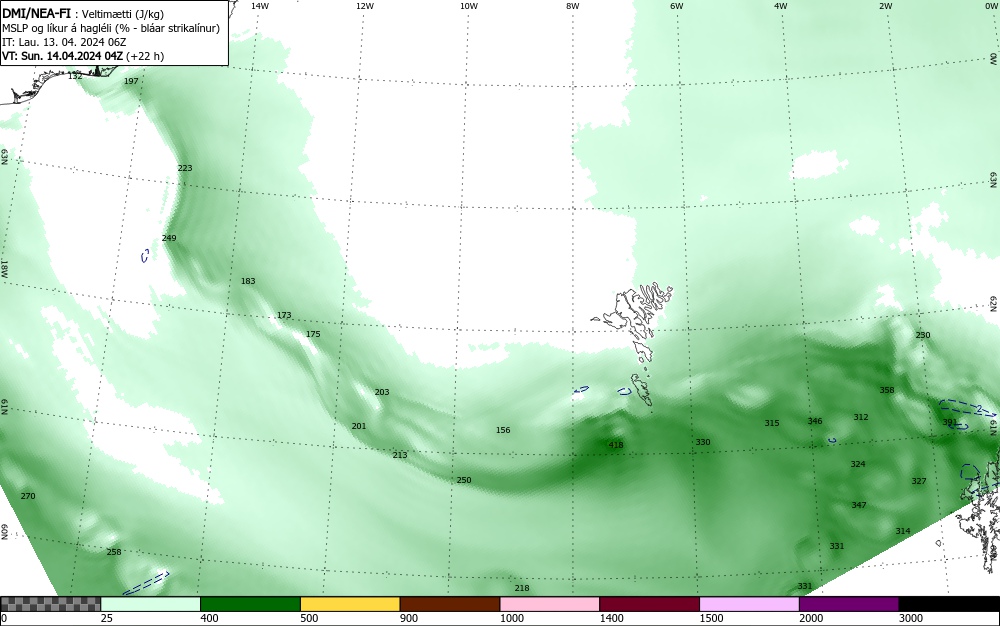Click the 201 value label
1000x626 pixels.
click(358, 426)
